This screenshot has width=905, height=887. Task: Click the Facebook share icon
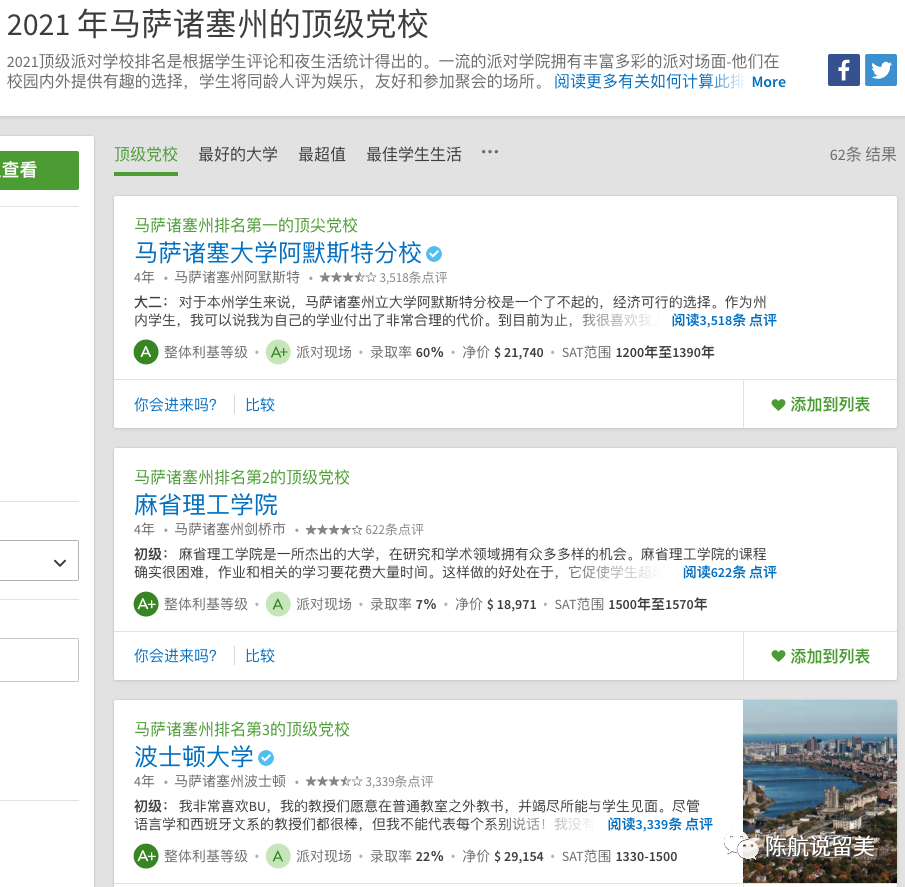coord(843,70)
